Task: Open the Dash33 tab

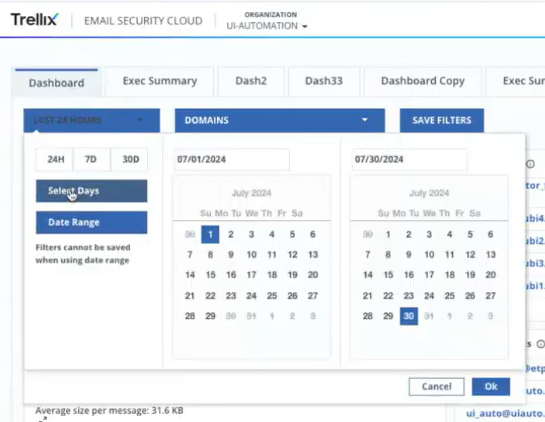Action: point(324,81)
